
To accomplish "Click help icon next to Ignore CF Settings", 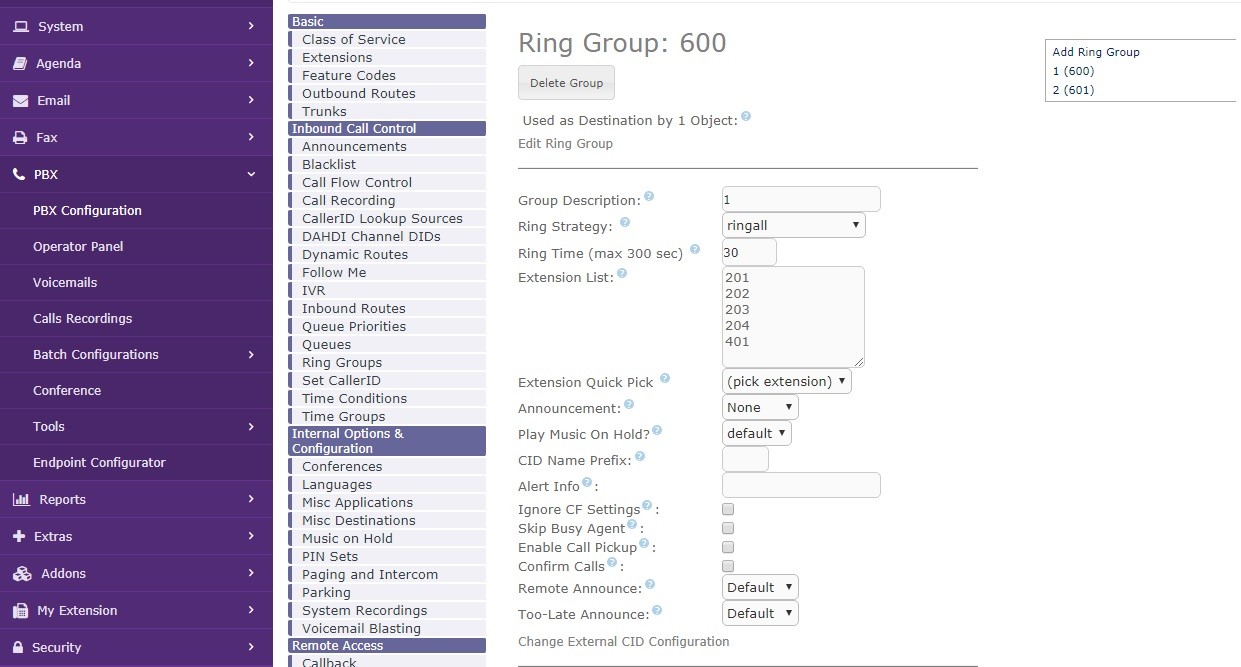I will [647, 506].
